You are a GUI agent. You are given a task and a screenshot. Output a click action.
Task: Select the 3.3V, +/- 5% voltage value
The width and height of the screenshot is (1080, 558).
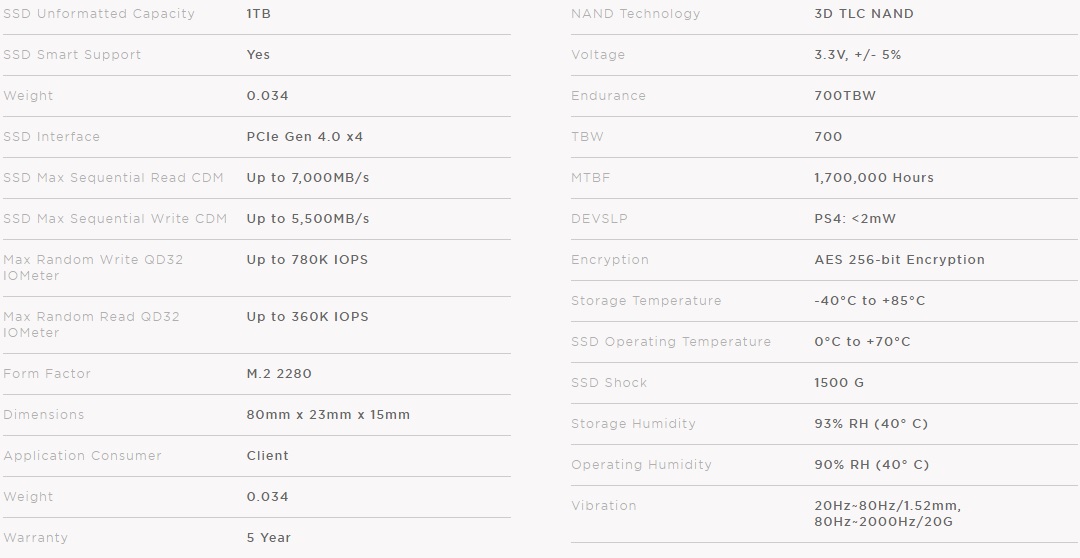click(858, 55)
